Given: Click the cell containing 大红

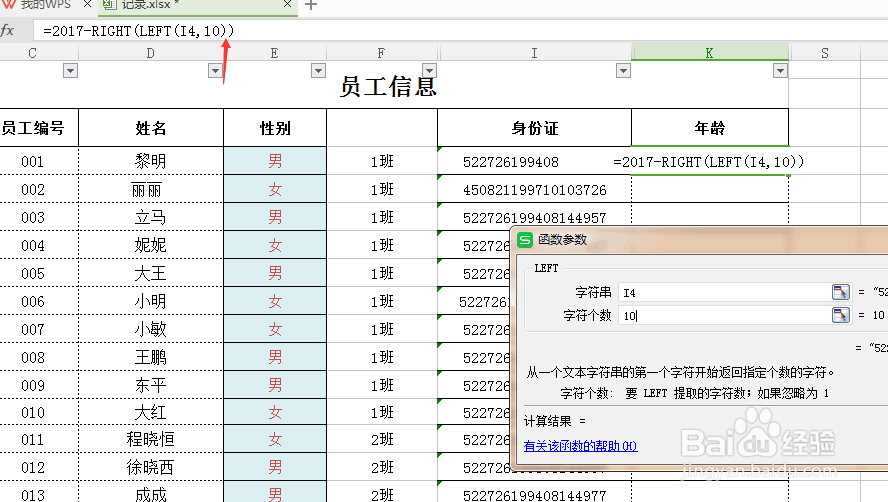Looking at the screenshot, I should pos(151,412).
